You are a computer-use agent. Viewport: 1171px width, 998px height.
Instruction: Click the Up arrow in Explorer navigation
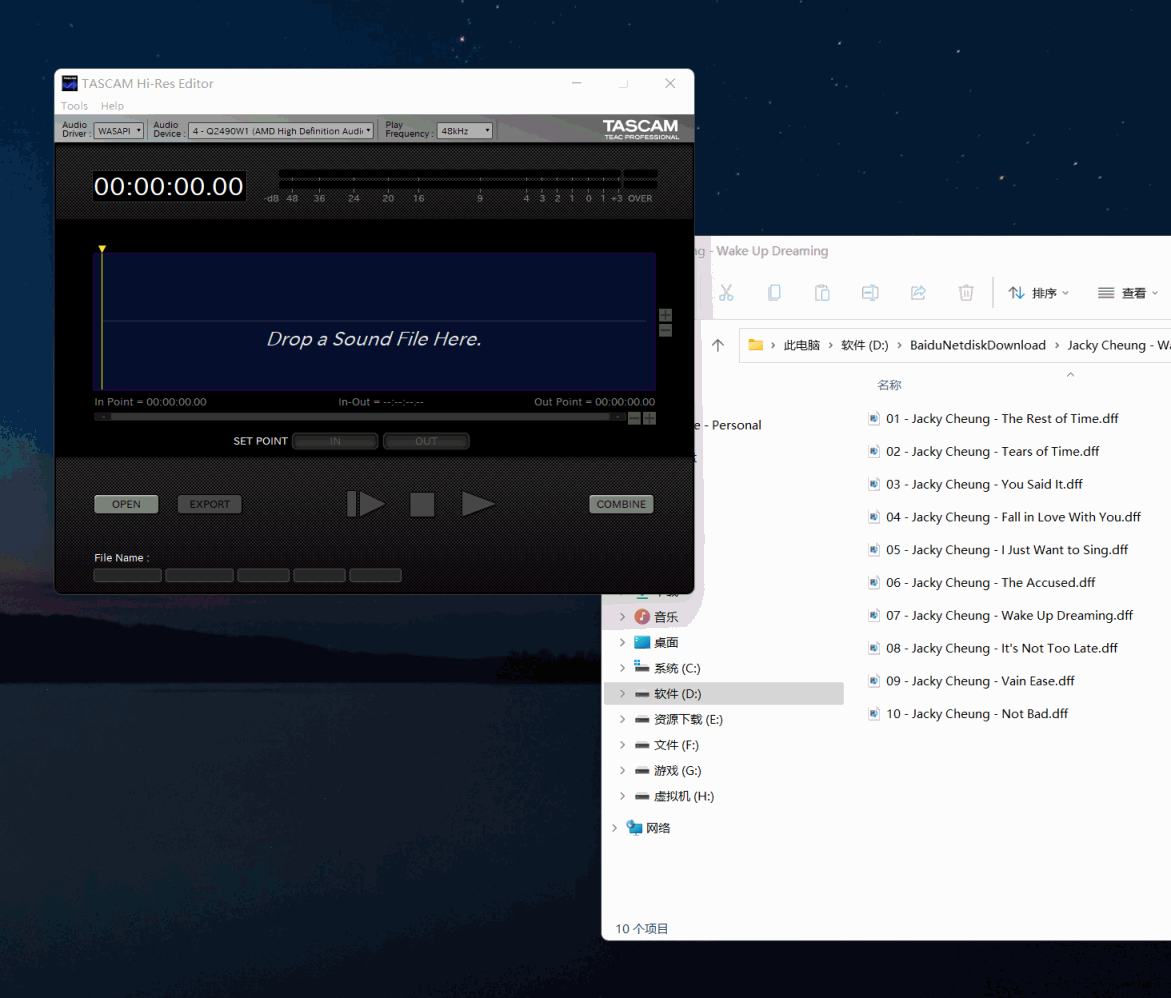[718, 345]
